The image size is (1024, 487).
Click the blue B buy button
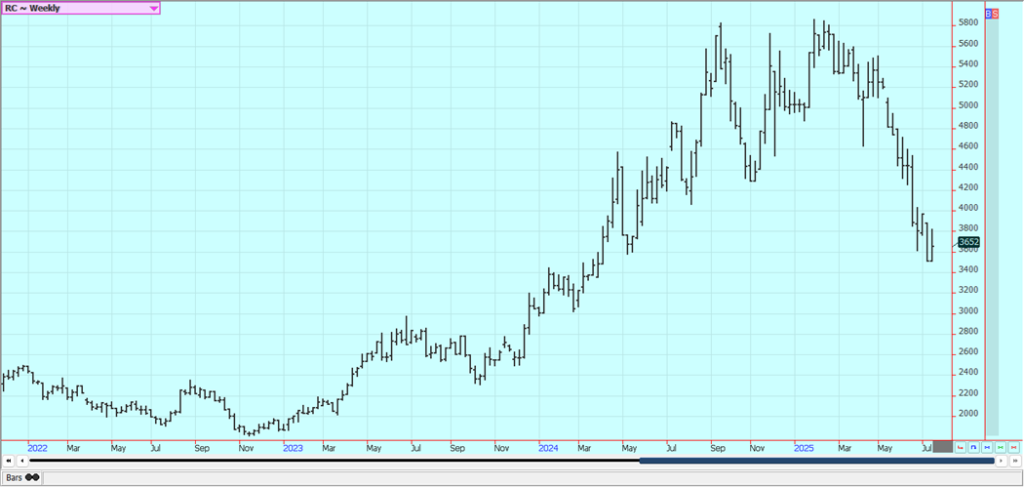pos(988,14)
